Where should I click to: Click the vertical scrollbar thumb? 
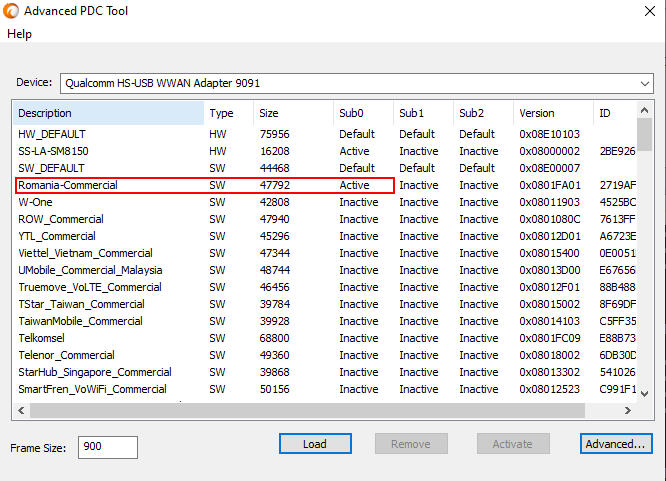pyautogui.click(x=644, y=134)
